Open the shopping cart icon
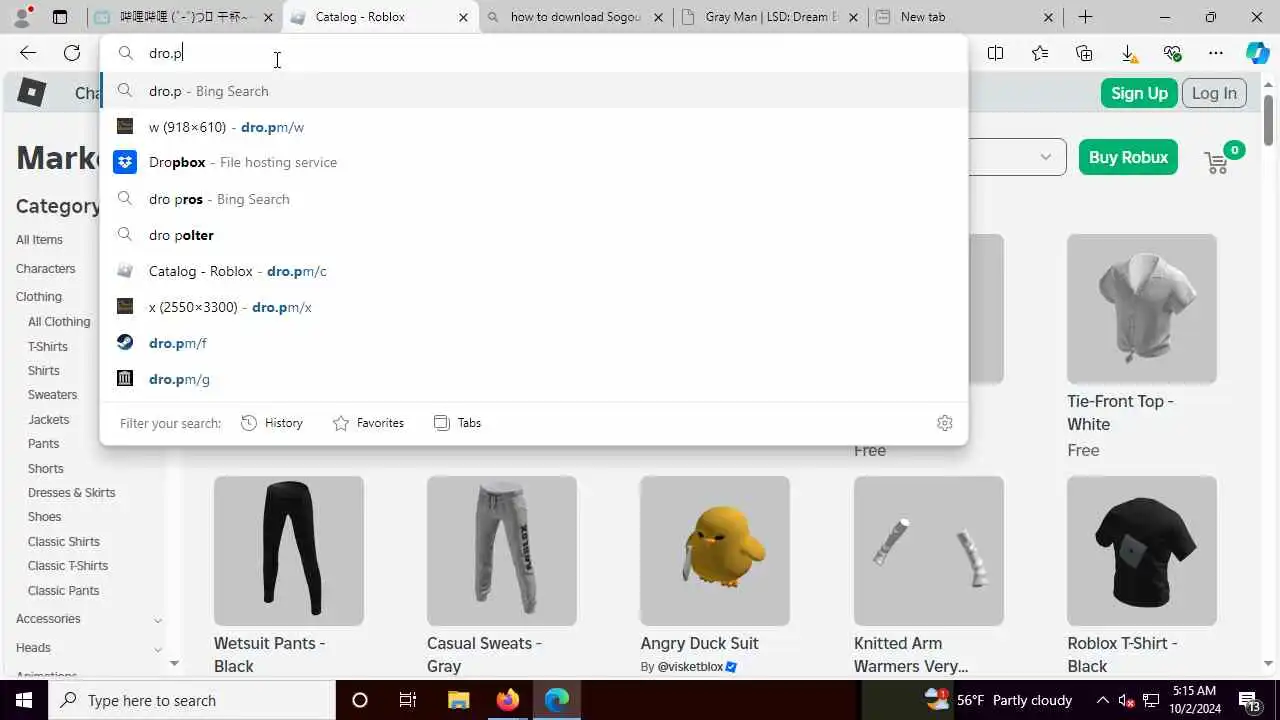The height and width of the screenshot is (720, 1280). [1216, 162]
